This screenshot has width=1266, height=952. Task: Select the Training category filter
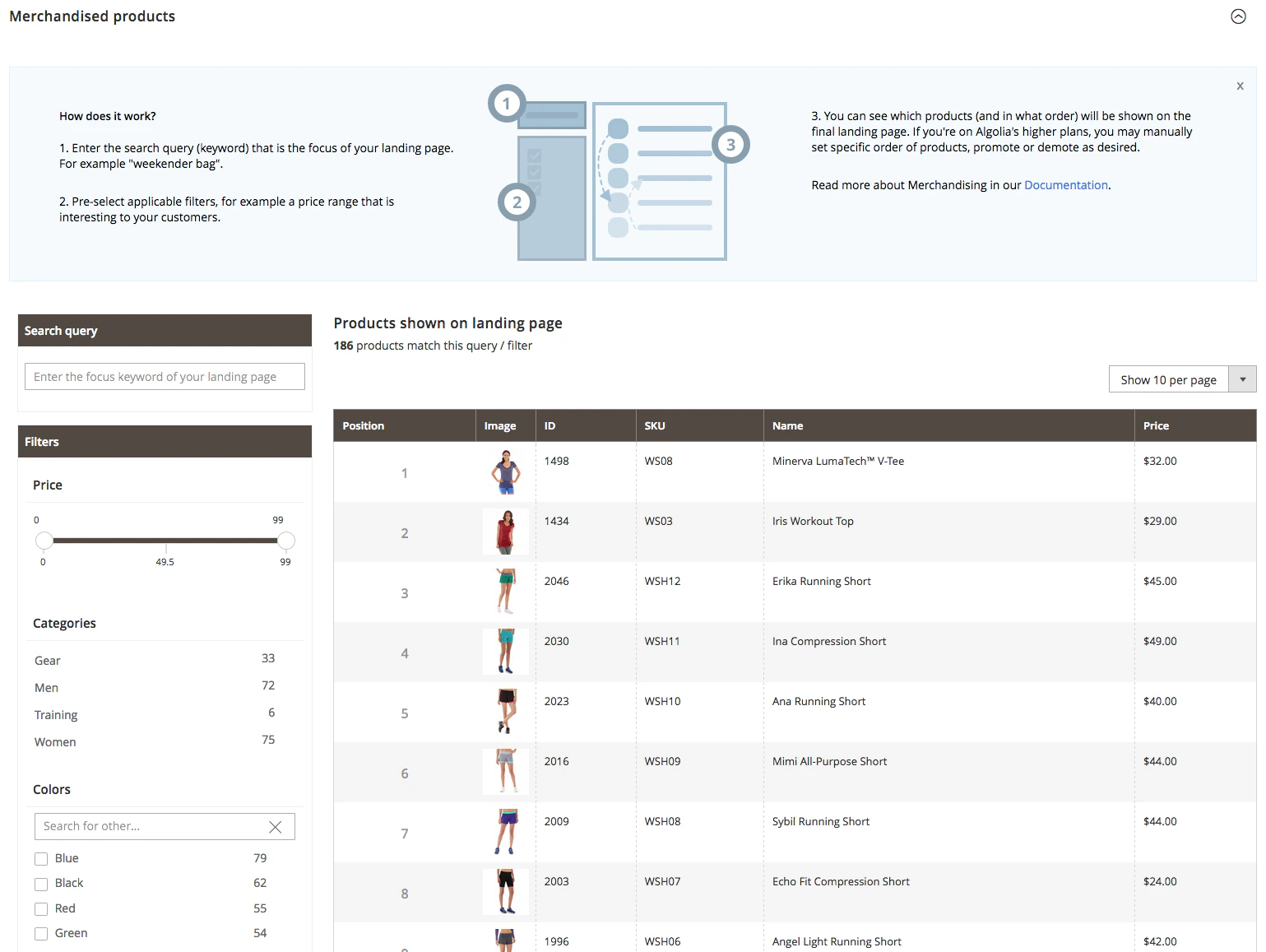point(56,714)
